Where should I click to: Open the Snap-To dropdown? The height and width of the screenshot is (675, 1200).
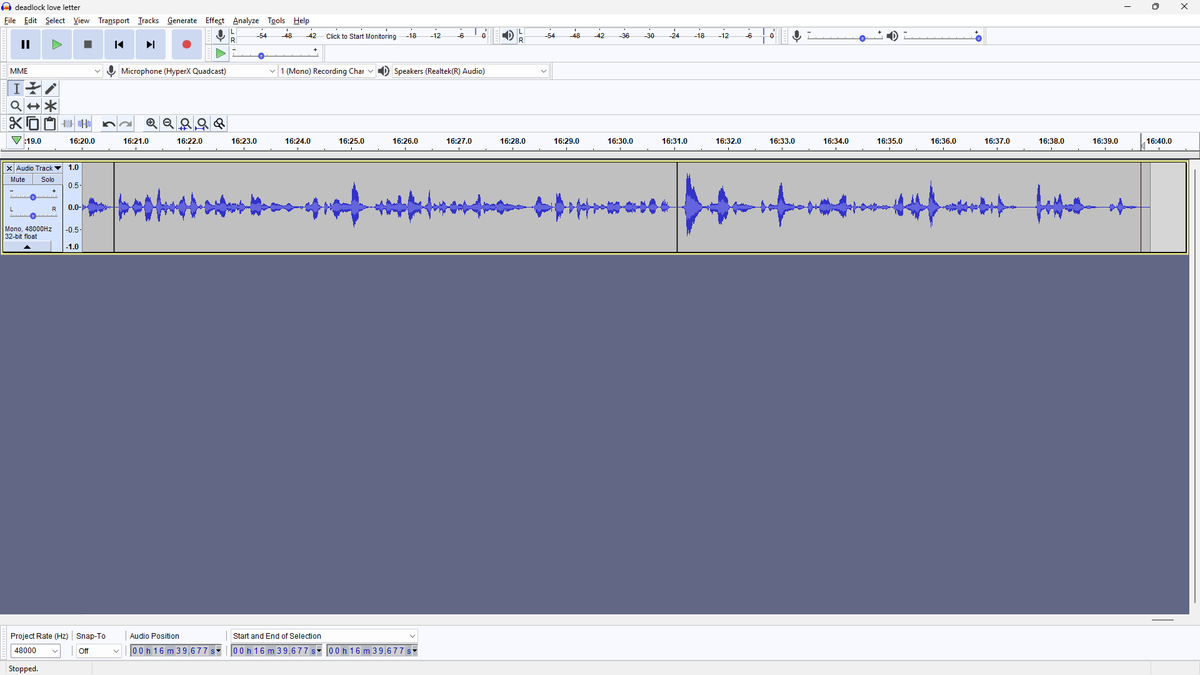pyautogui.click(x=99, y=651)
